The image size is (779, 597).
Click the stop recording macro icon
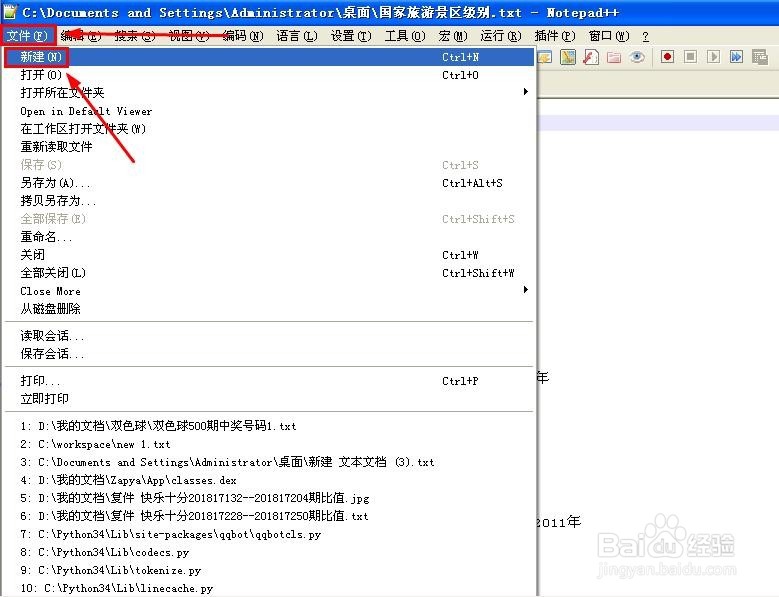(690, 57)
